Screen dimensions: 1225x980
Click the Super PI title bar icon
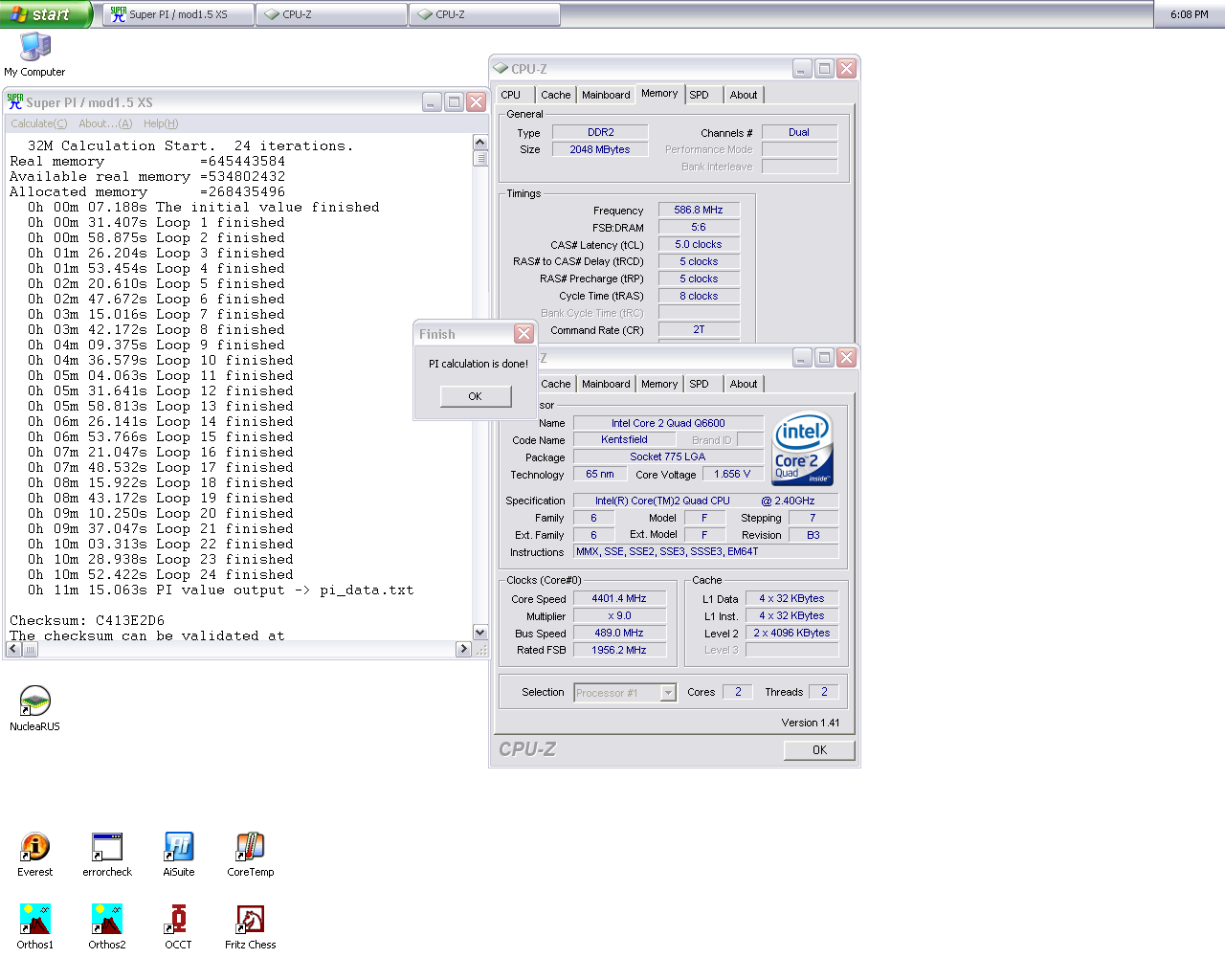(x=15, y=101)
